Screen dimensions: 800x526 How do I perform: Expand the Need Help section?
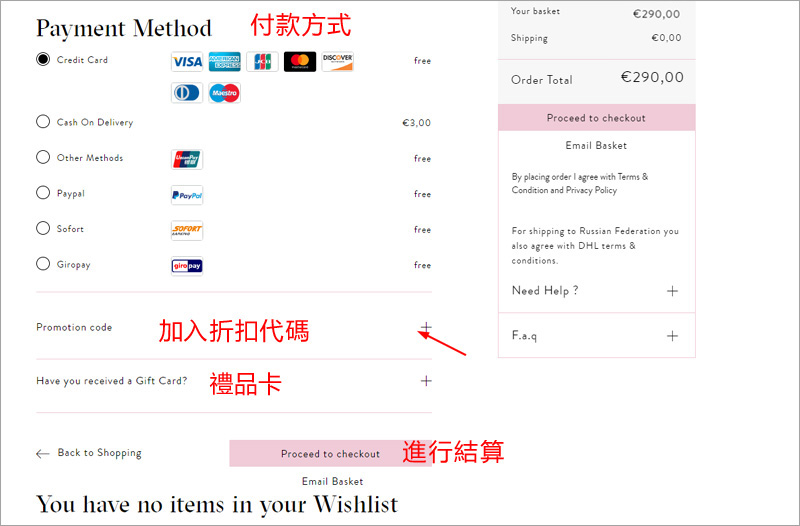pos(672,291)
